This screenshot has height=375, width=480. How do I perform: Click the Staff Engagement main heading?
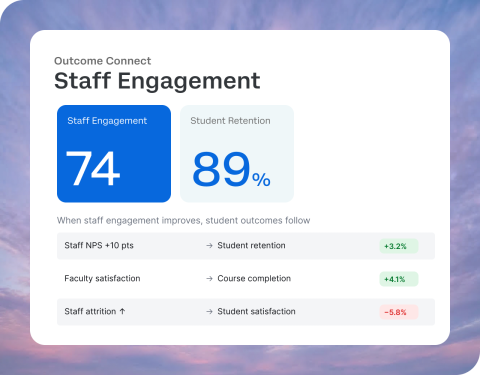point(157,81)
